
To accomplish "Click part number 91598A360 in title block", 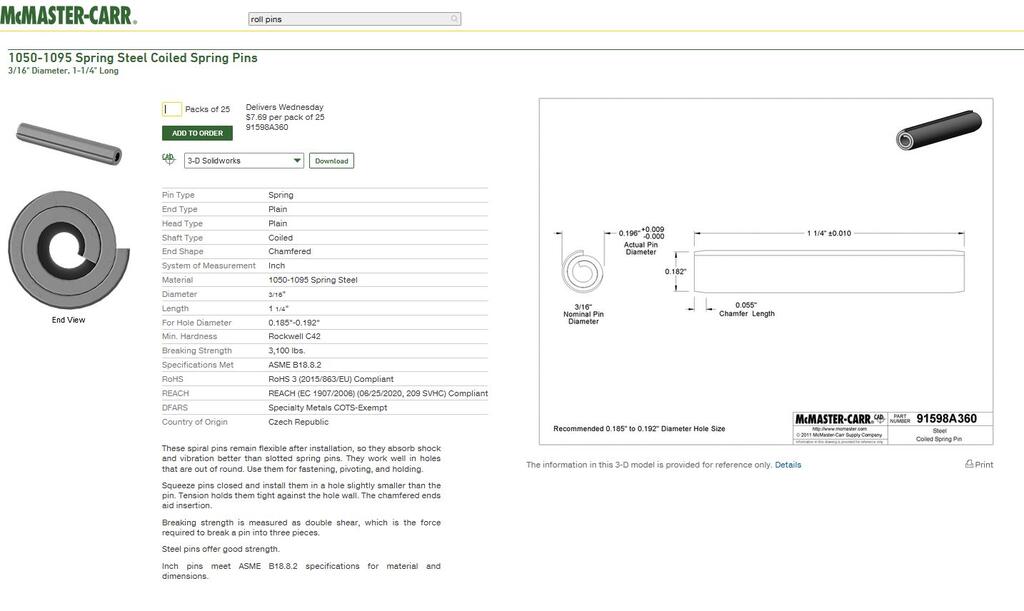I will coord(946,418).
